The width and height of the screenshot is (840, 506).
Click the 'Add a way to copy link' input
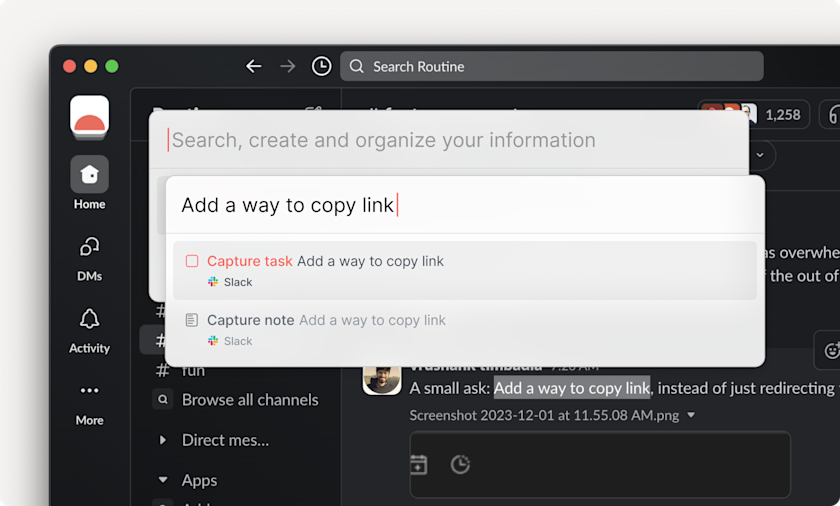click(x=465, y=205)
